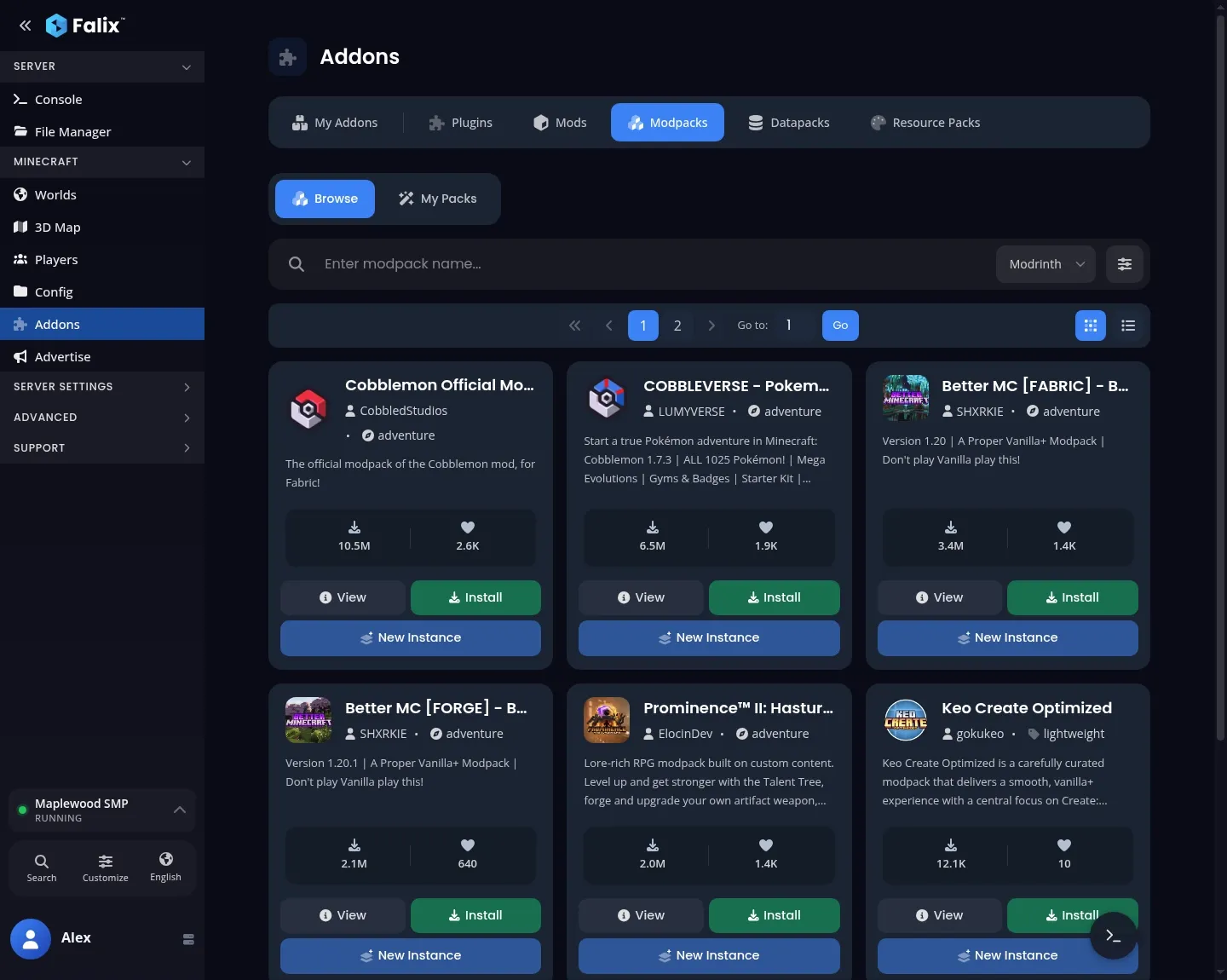The height and width of the screenshot is (980, 1227).
Task: Create New Instance for Better MC FABRIC
Action: click(x=1008, y=637)
